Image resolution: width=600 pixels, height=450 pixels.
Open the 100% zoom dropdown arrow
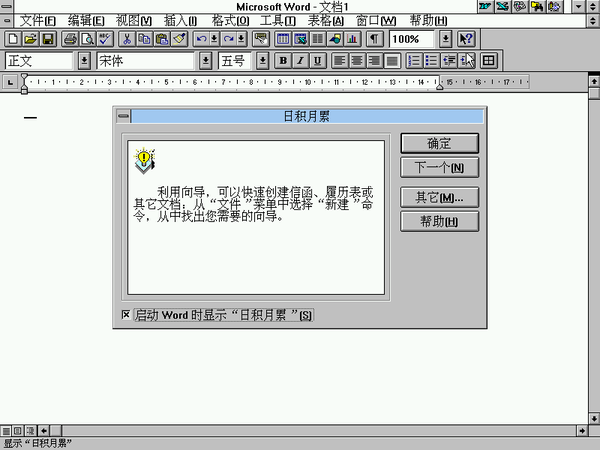pos(445,39)
